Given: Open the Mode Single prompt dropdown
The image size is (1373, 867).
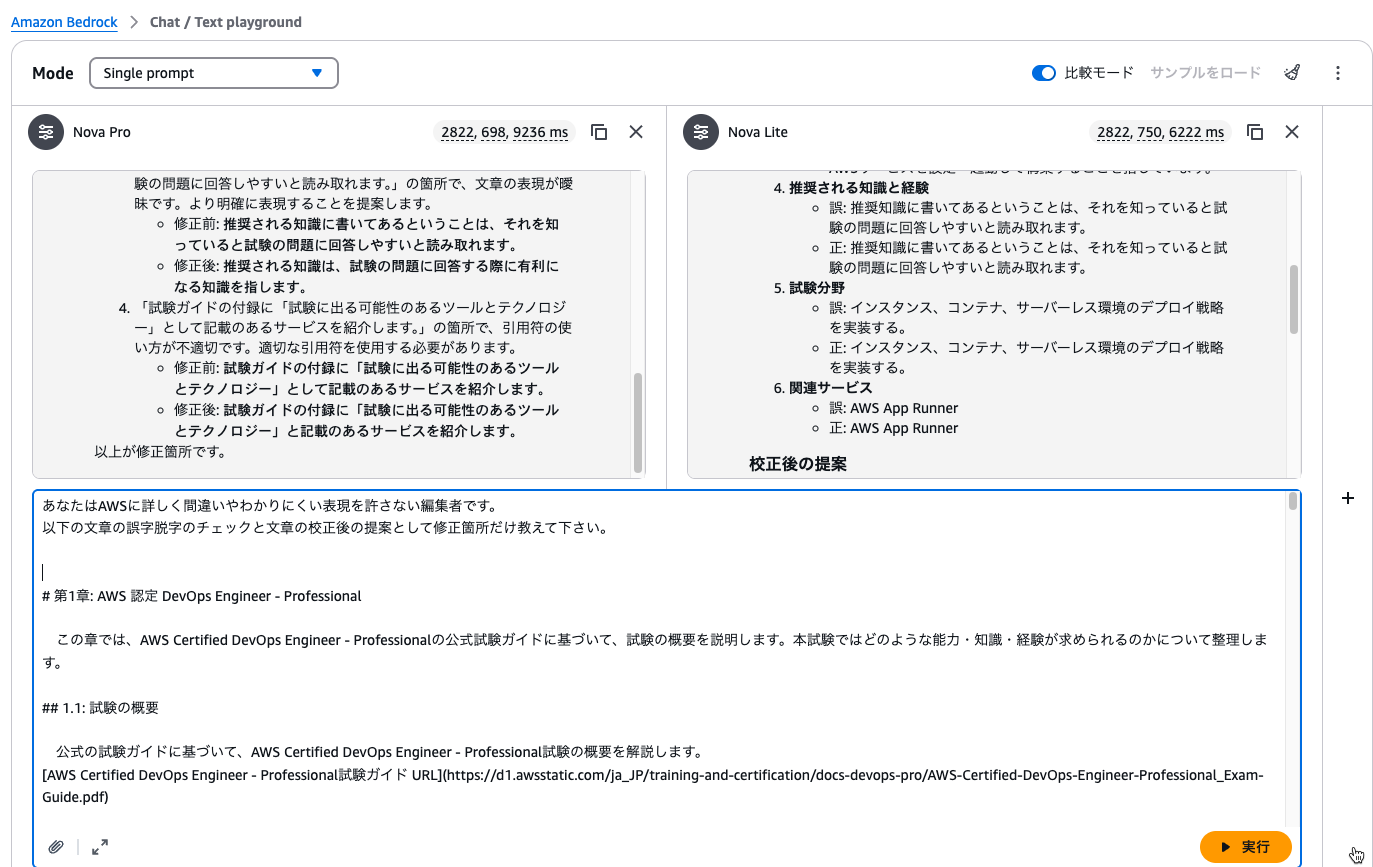Looking at the screenshot, I should pos(213,73).
